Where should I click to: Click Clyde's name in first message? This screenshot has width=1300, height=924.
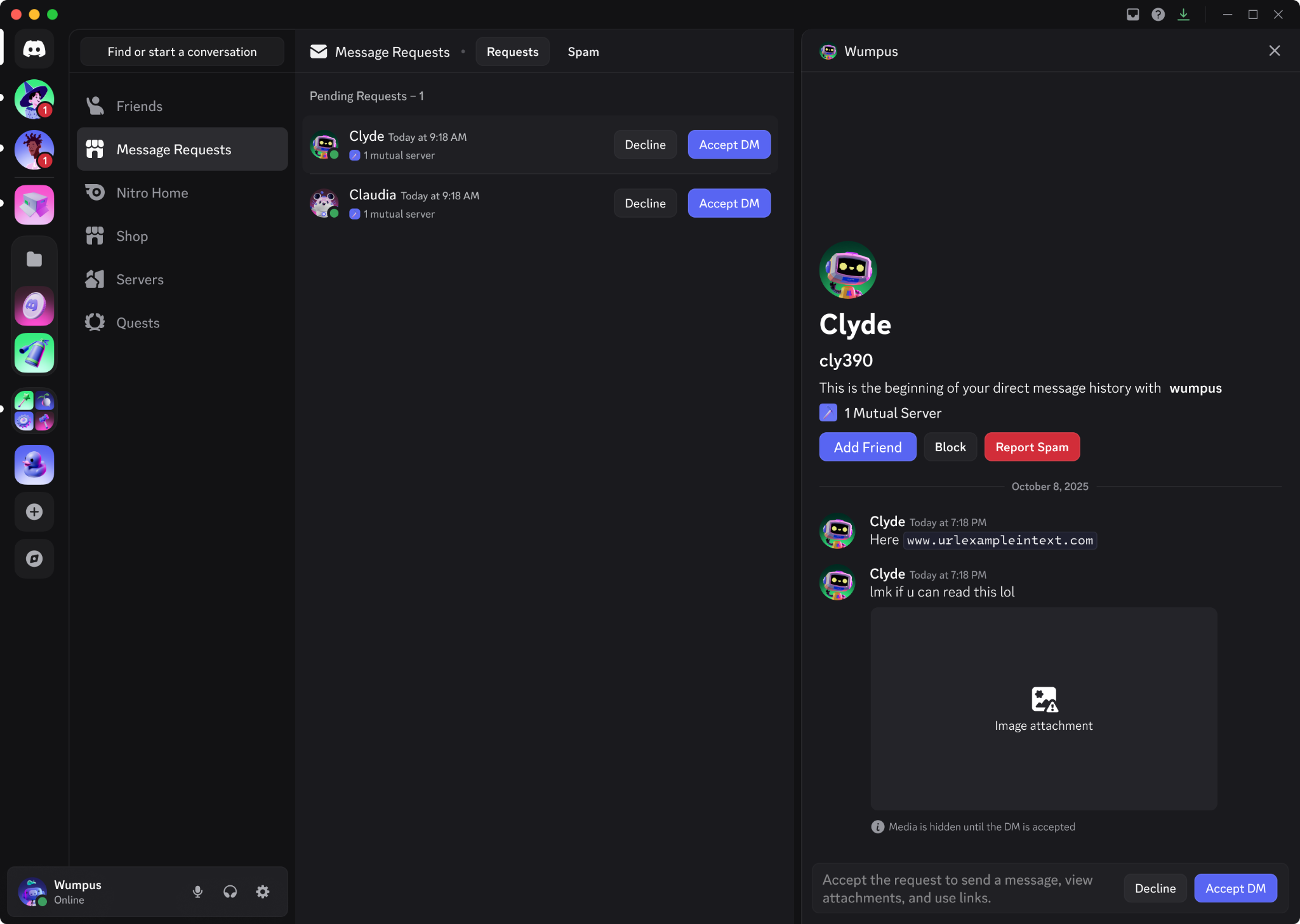pyautogui.click(x=887, y=521)
